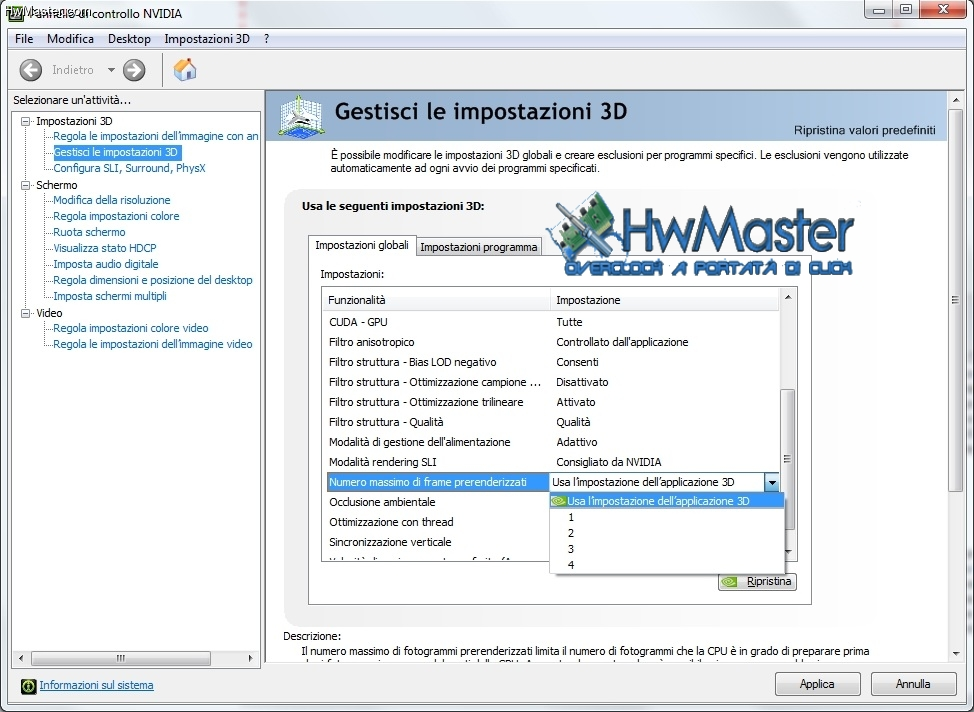Image resolution: width=974 pixels, height=712 pixels.
Task: Click the Annulla button
Action: [x=913, y=684]
